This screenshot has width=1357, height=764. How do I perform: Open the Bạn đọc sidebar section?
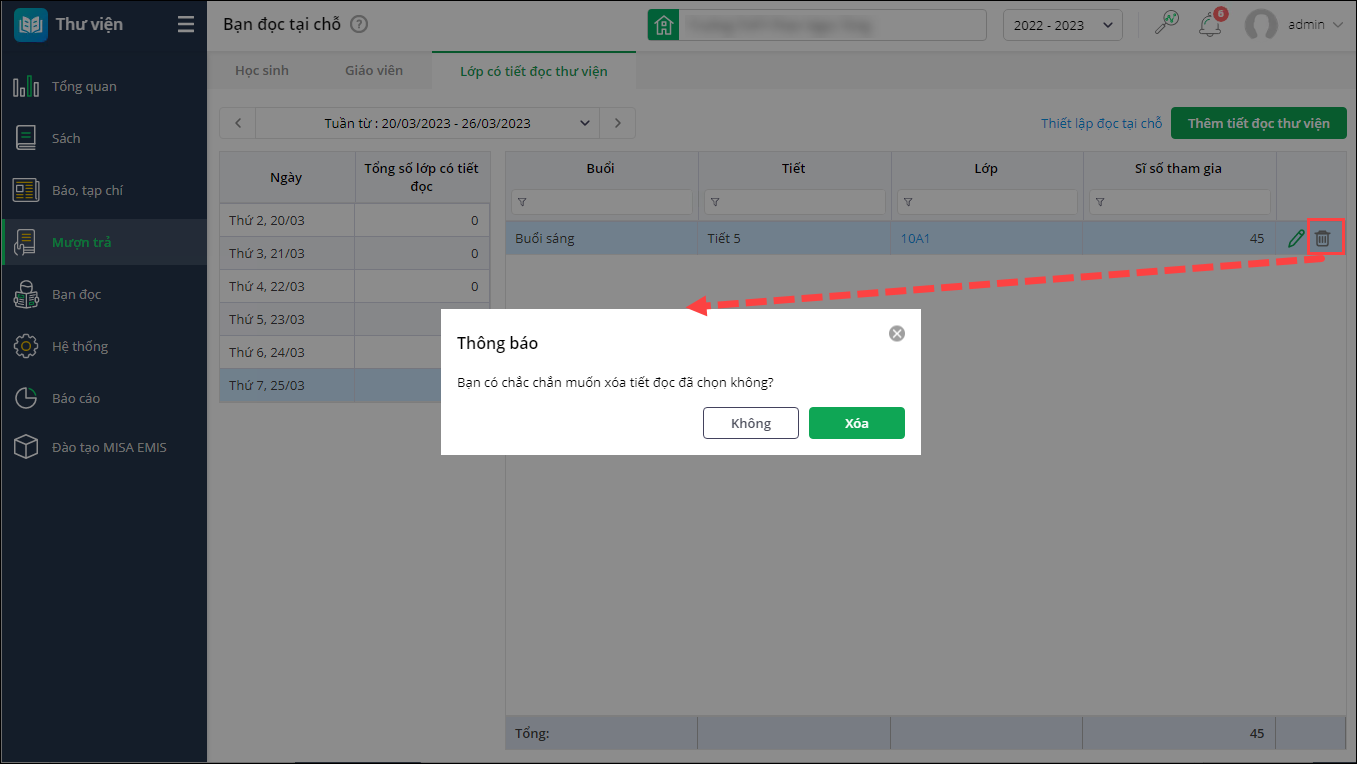[104, 294]
